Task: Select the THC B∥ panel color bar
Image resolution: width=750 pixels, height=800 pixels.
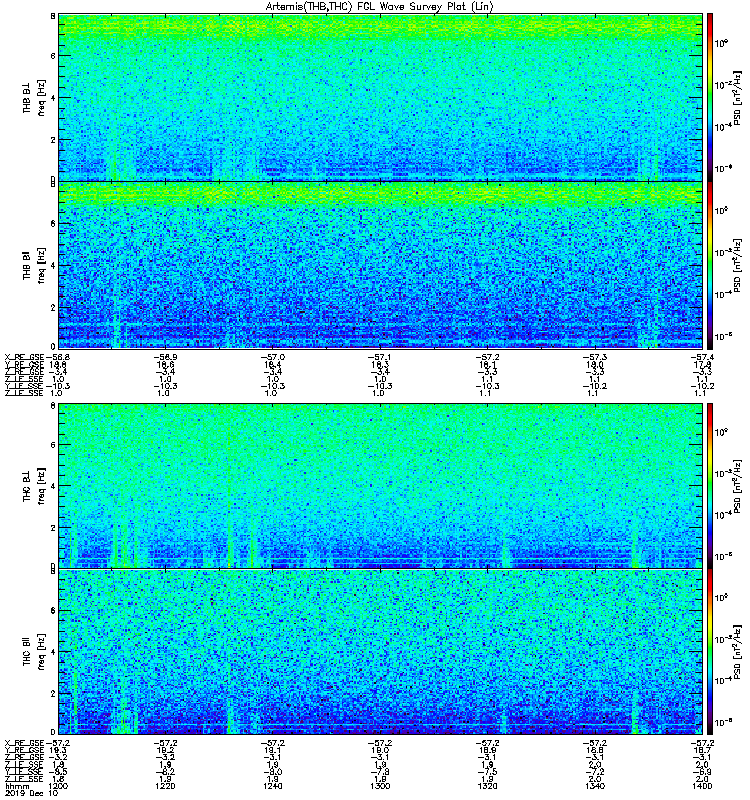Action: (710, 652)
